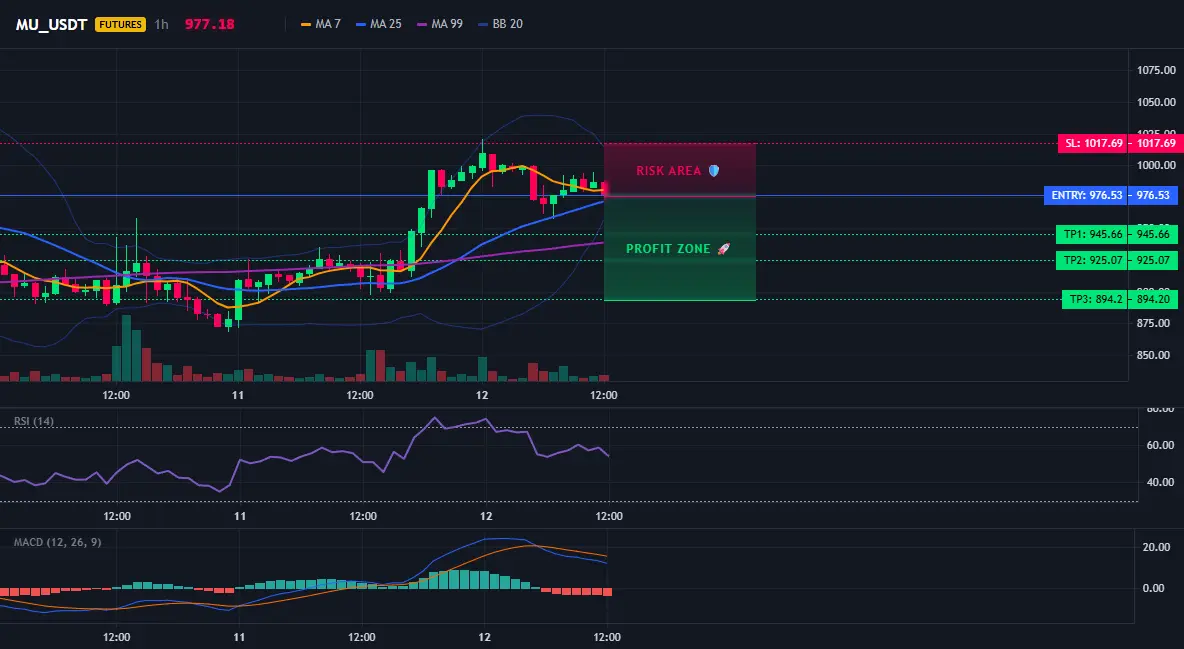Toggle the MA 7 legend indicator
The image size is (1184, 649).
321,24
